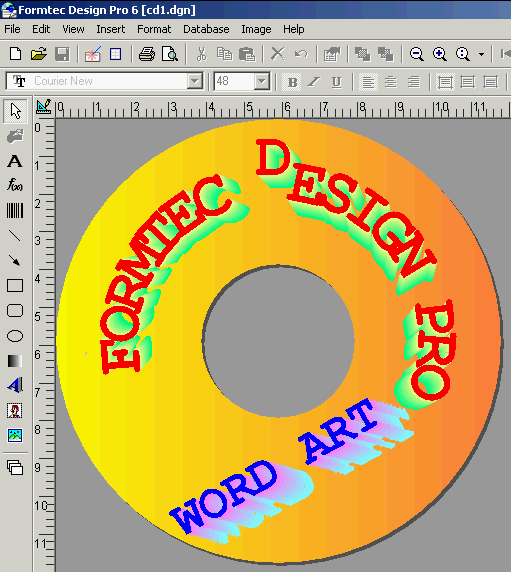Viewport: 511px width, 572px height.
Task: Zoom in with the plus magnifier
Action: click(x=440, y=54)
